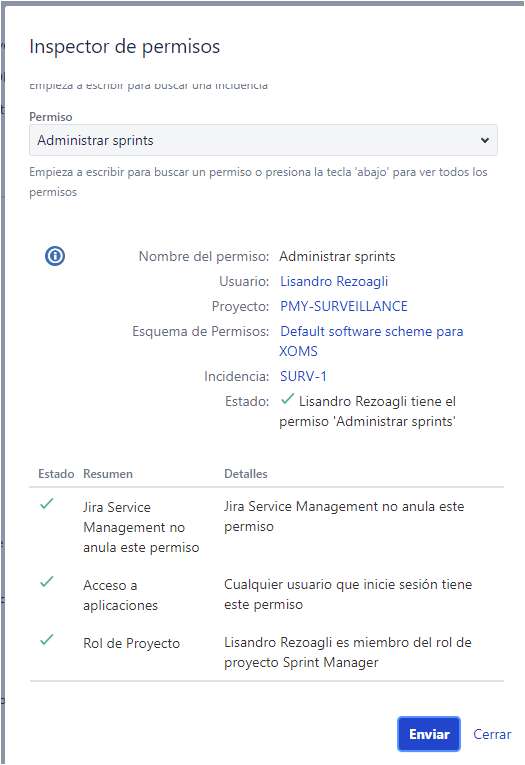The image size is (525, 765).
Task: Click the 'Proyecto:' label
Action: 240,306
